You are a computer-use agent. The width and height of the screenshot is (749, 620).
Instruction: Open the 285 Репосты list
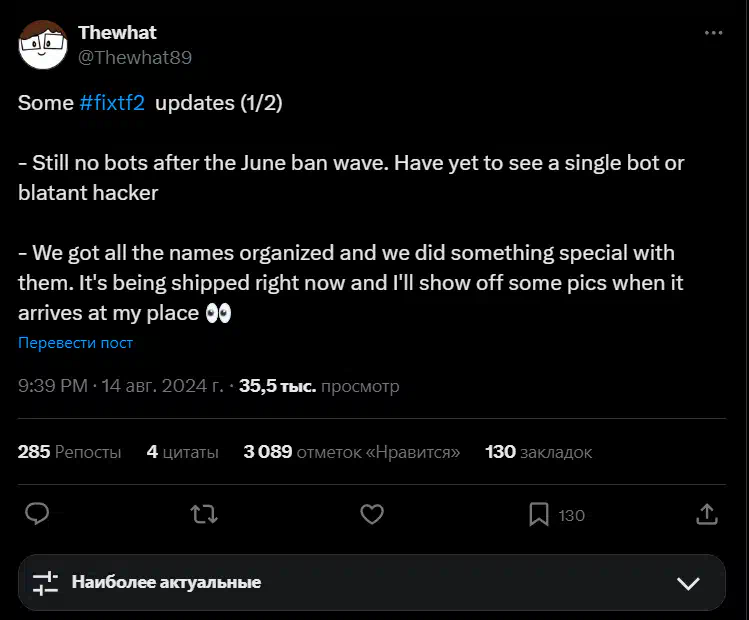tap(70, 452)
